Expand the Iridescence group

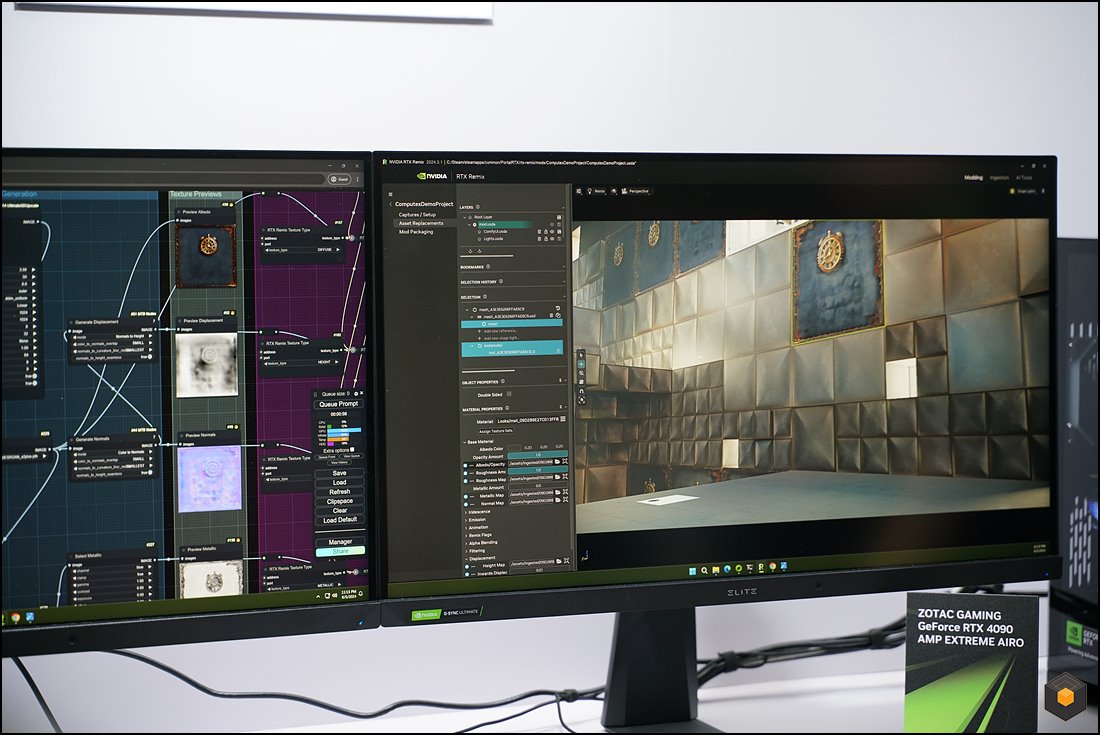[x=479, y=512]
